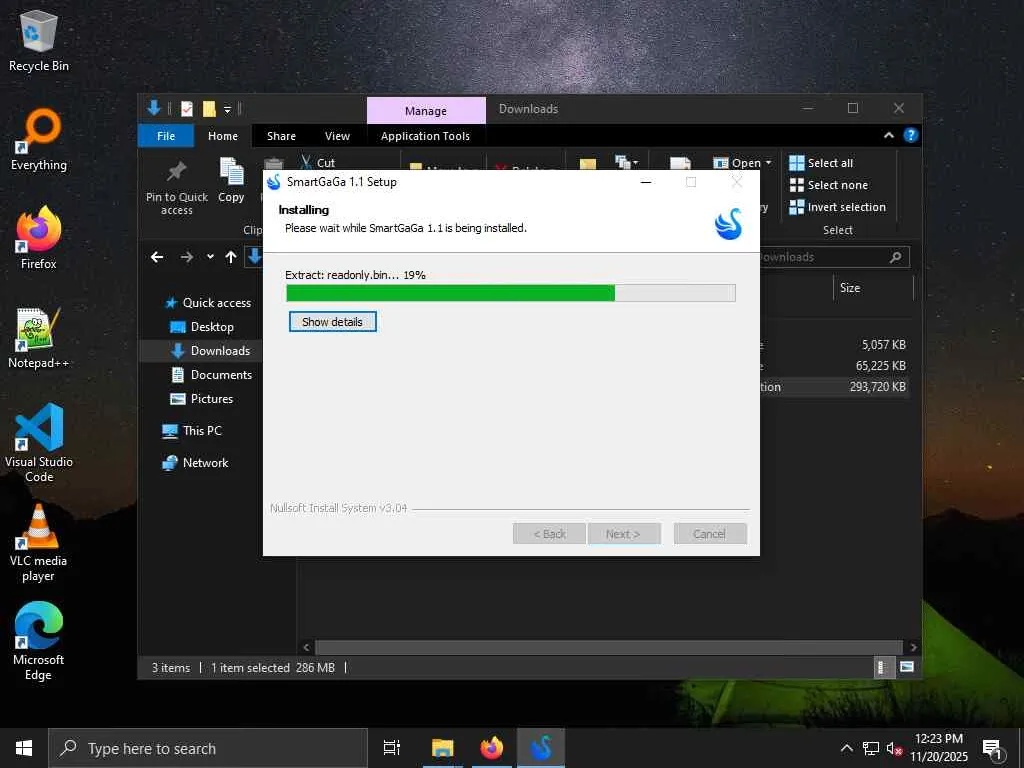Open Microsoft Edge desktop shortcut
1024x768 pixels.
coord(39,641)
